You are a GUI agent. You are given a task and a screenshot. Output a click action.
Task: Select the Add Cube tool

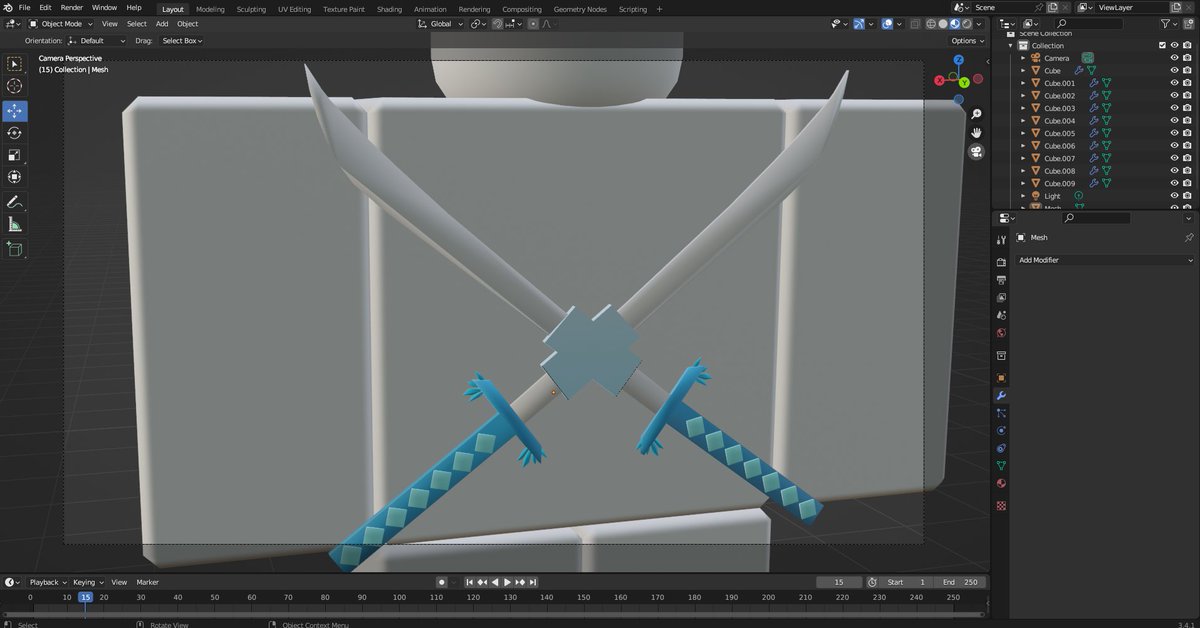point(15,248)
